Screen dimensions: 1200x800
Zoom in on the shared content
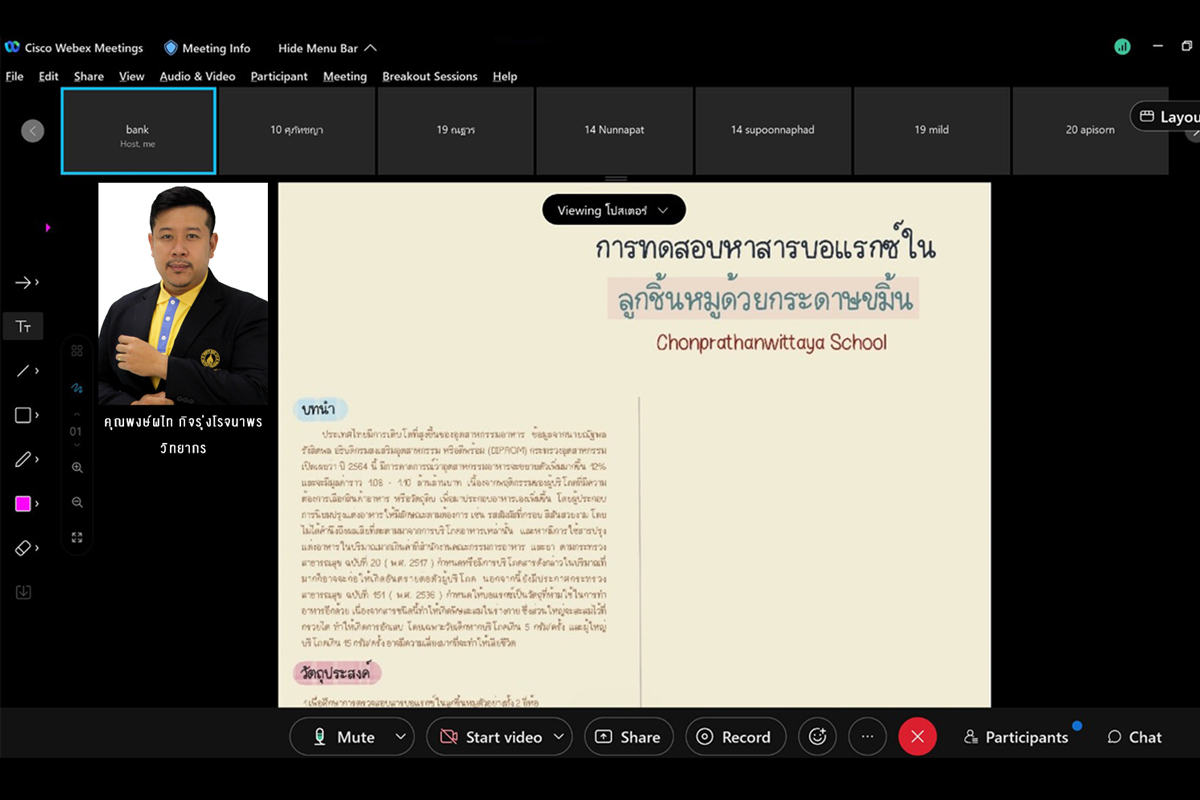[77, 467]
